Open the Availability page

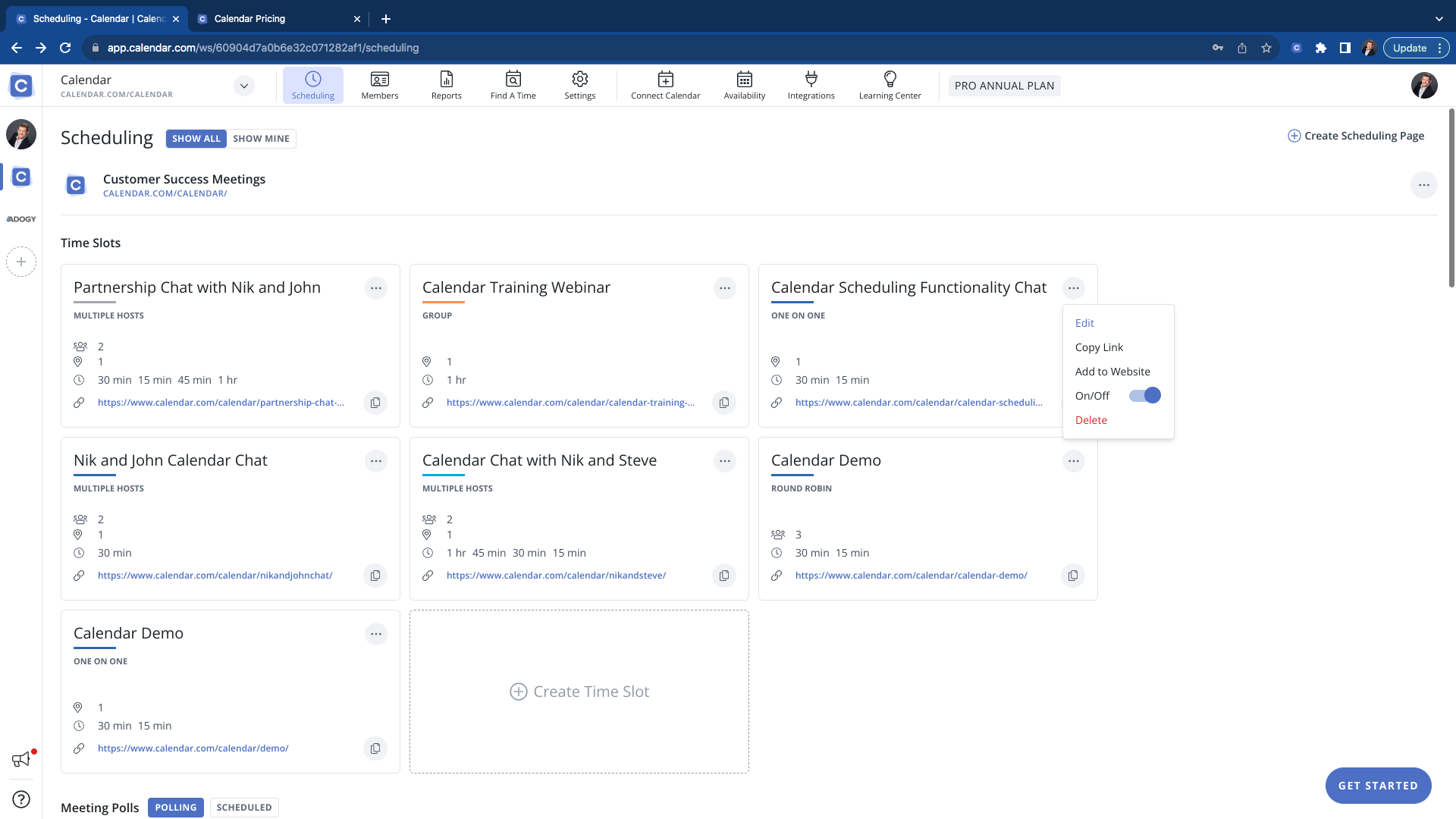744,85
